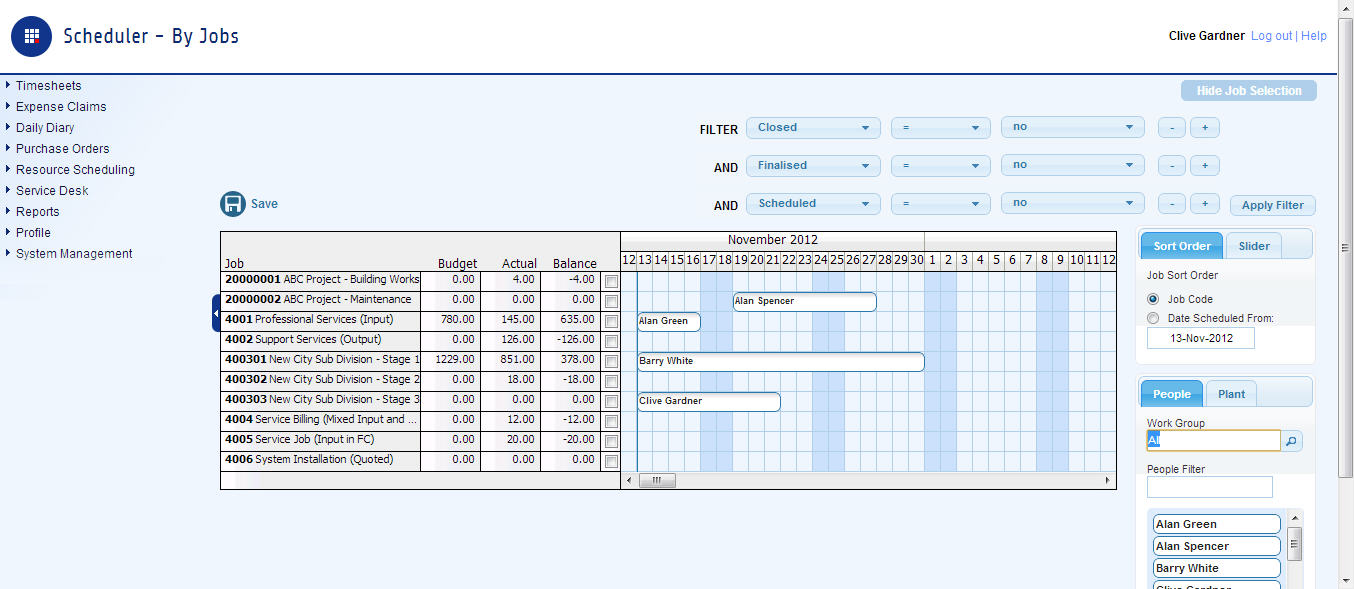Viewport: 1354px width, 589px height.
Task: Click the date field showing 13-Nov-2012
Action: point(1201,338)
